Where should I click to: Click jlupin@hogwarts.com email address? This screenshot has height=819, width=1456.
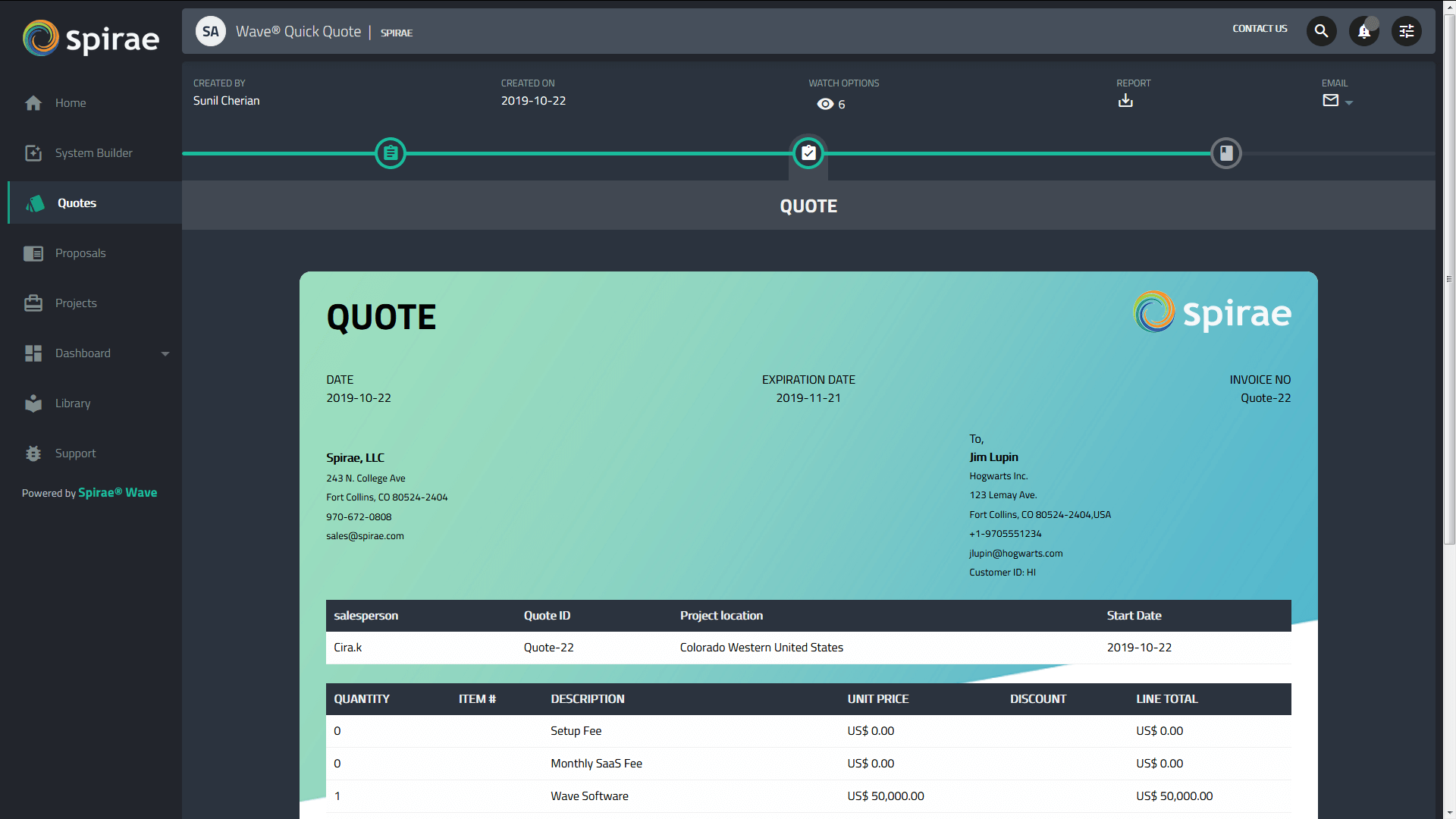(x=1016, y=554)
